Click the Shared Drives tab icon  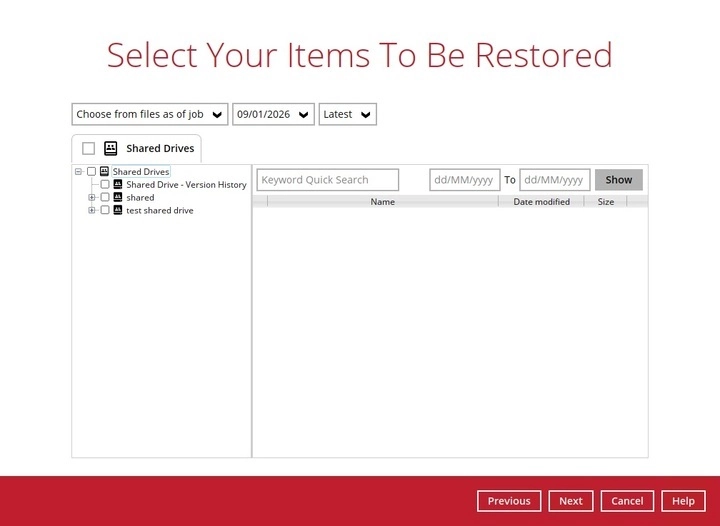click(x=110, y=148)
